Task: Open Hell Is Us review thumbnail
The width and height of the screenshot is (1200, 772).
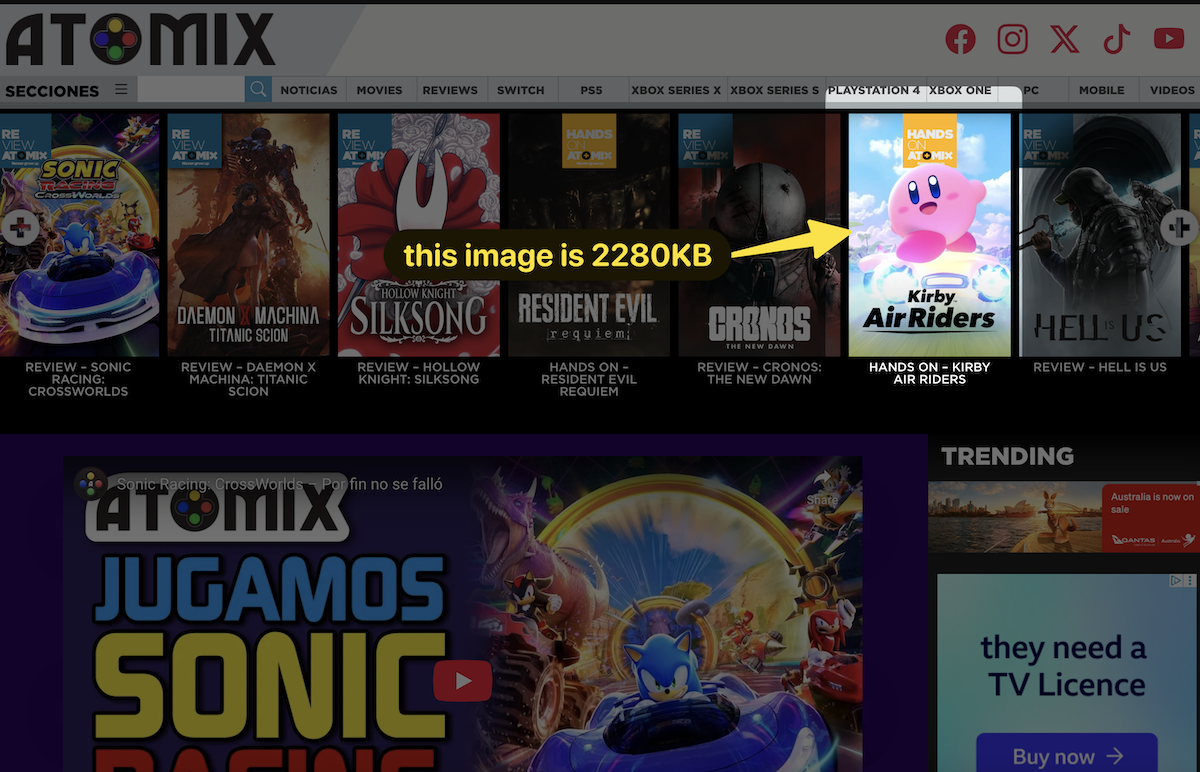Action: [x=1100, y=235]
